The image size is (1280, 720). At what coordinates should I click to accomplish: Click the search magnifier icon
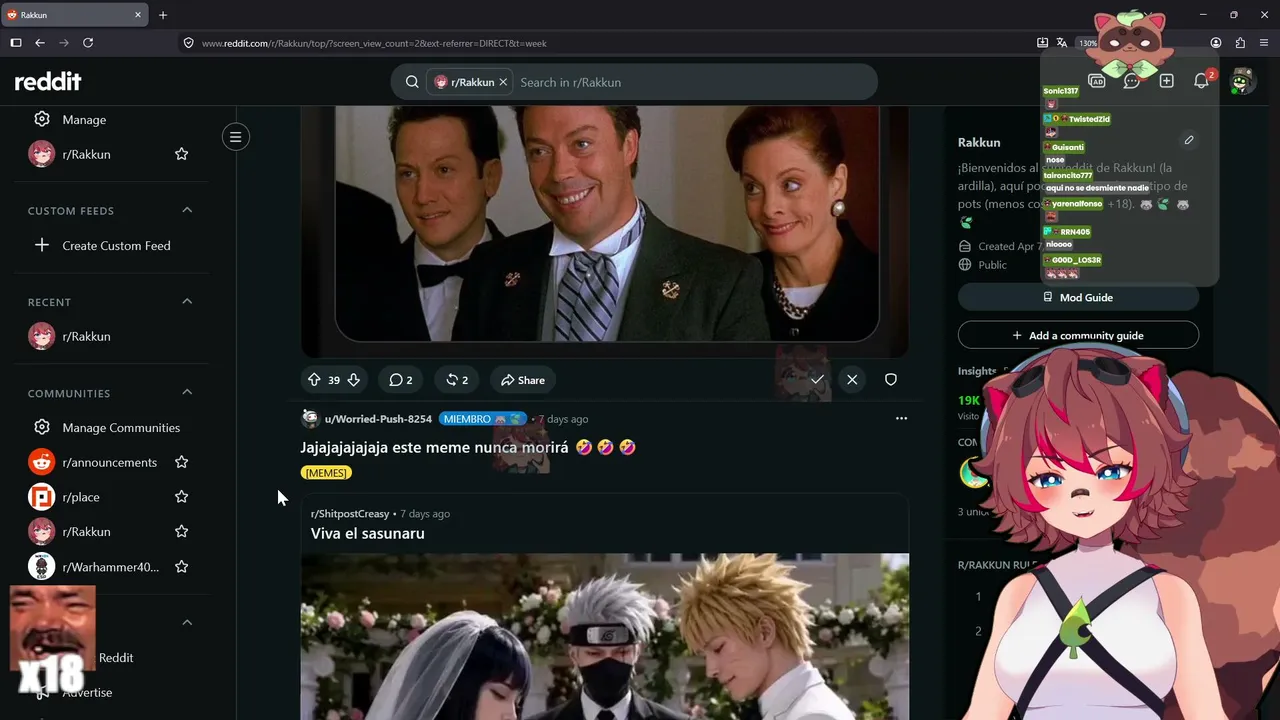click(x=412, y=82)
